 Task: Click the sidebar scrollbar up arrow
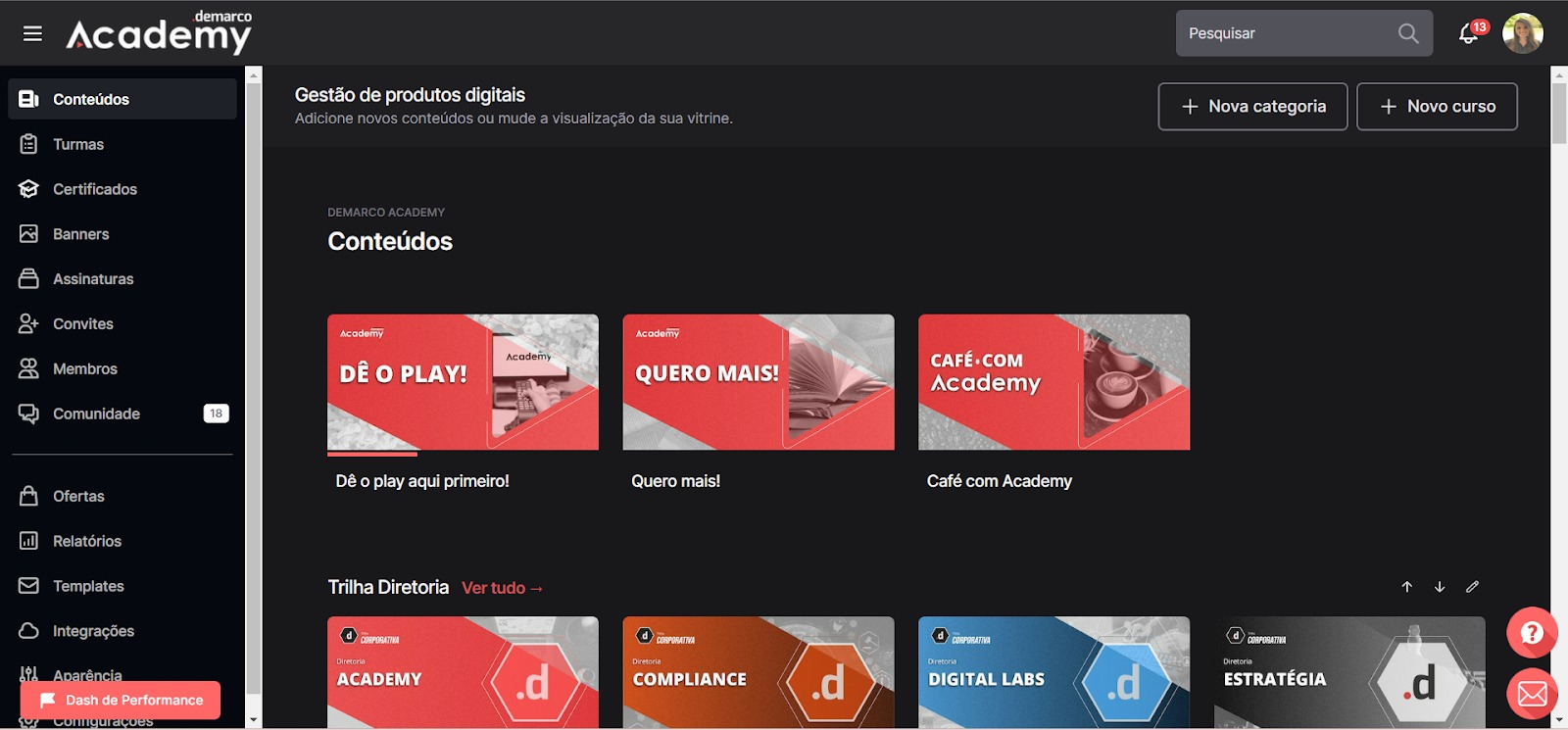coord(254,74)
